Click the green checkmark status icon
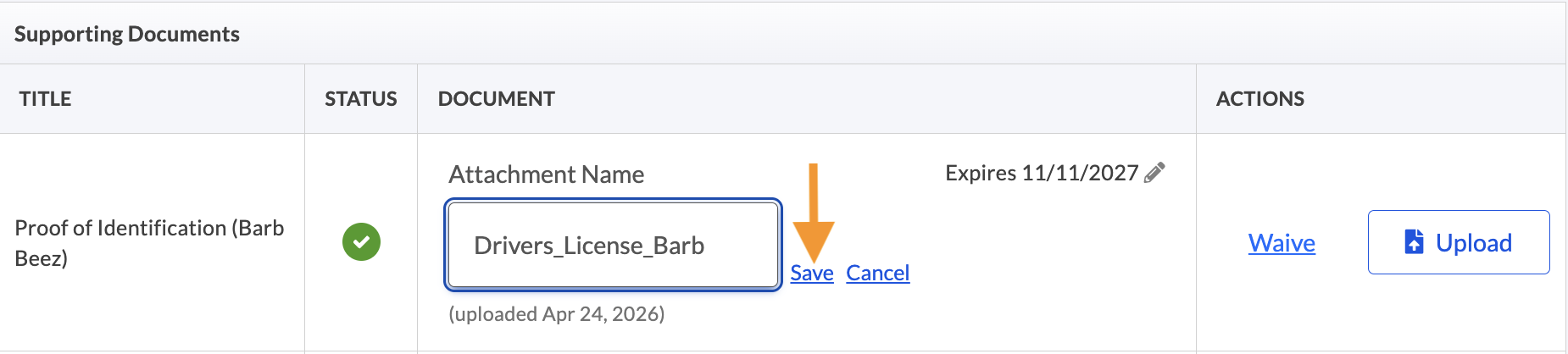Image resolution: width=1568 pixels, height=354 pixels. pyautogui.click(x=361, y=242)
